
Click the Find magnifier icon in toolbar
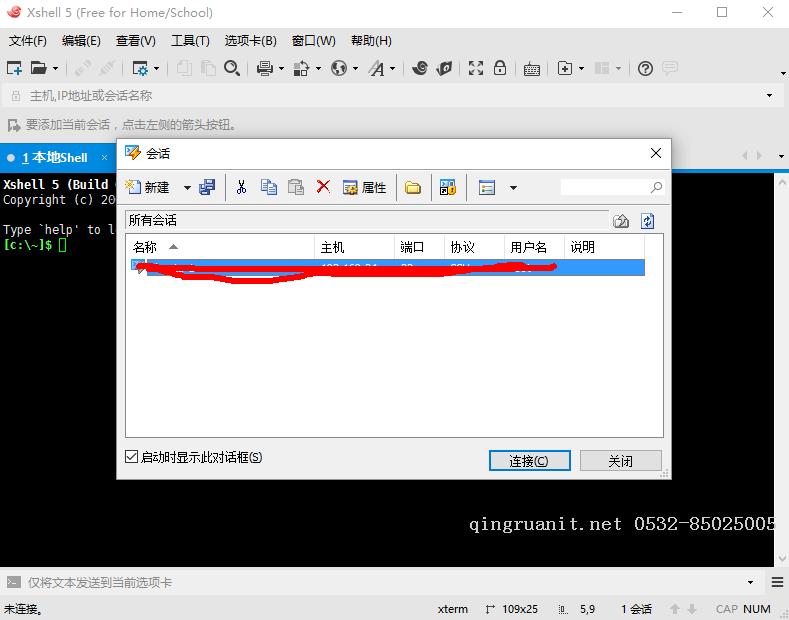(232, 68)
